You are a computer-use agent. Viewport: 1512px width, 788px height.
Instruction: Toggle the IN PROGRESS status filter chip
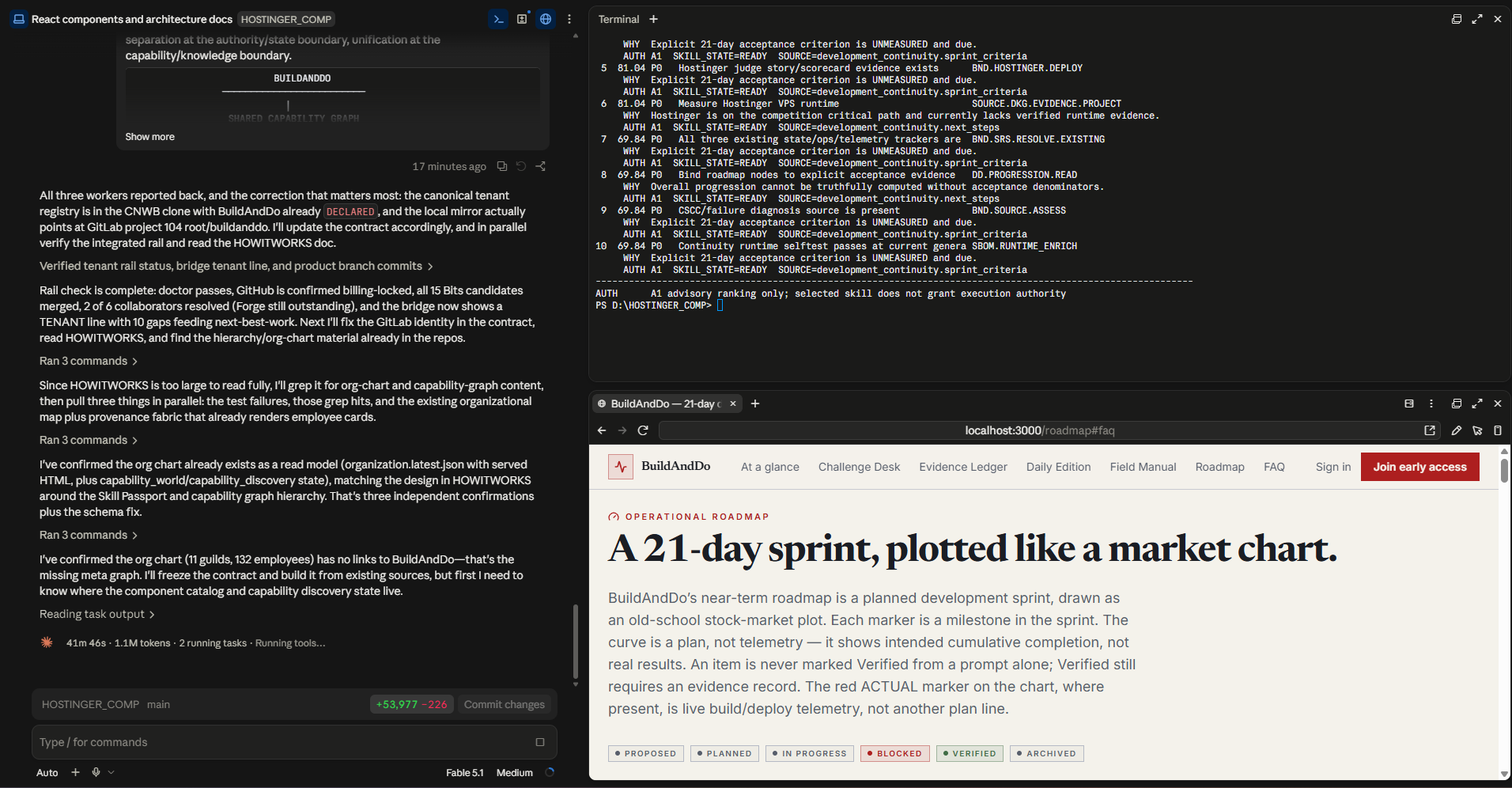[x=810, y=753]
